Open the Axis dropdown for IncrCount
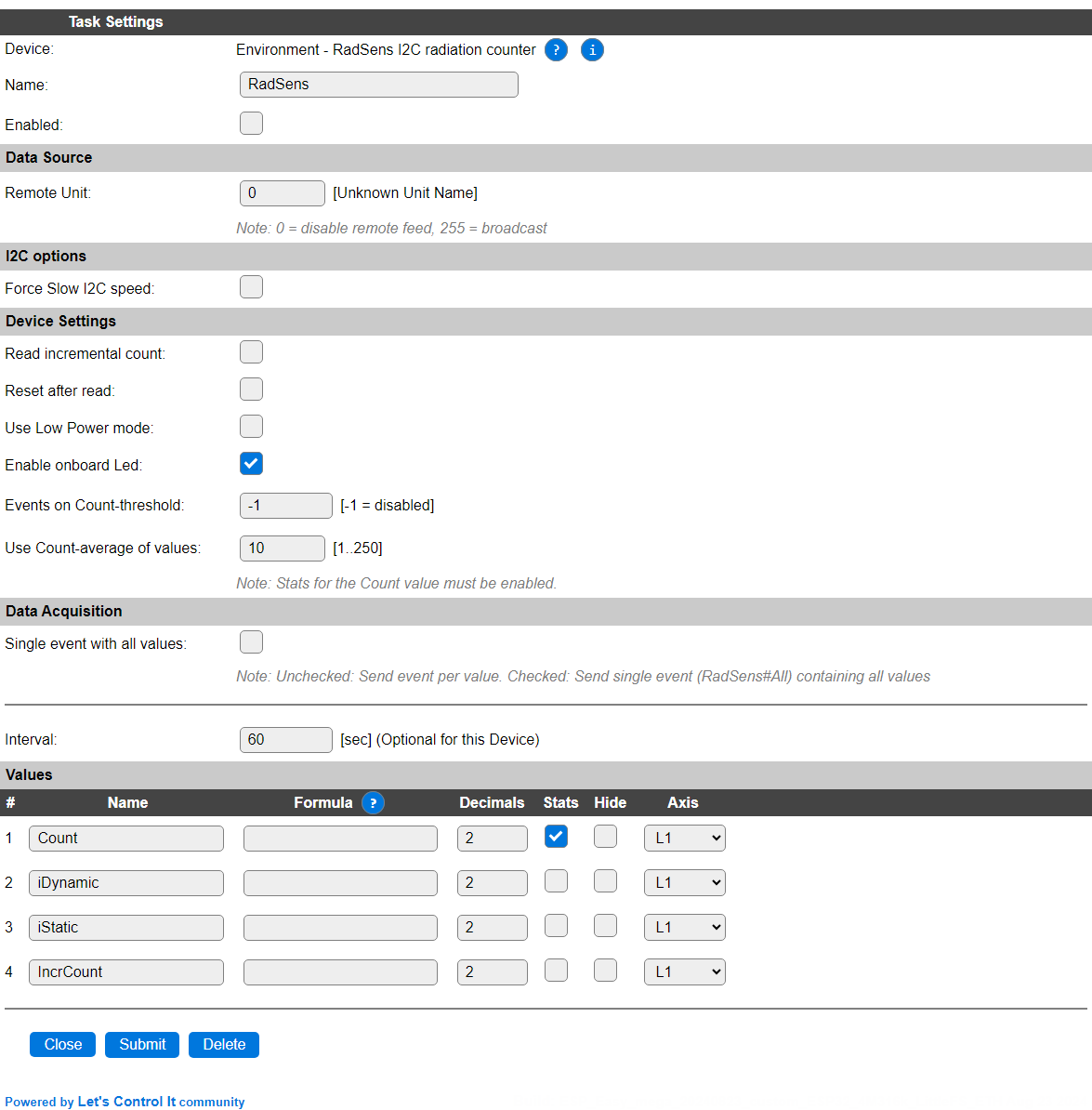Screen dimensions: 1092x1110 pyautogui.click(x=684, y=972)
